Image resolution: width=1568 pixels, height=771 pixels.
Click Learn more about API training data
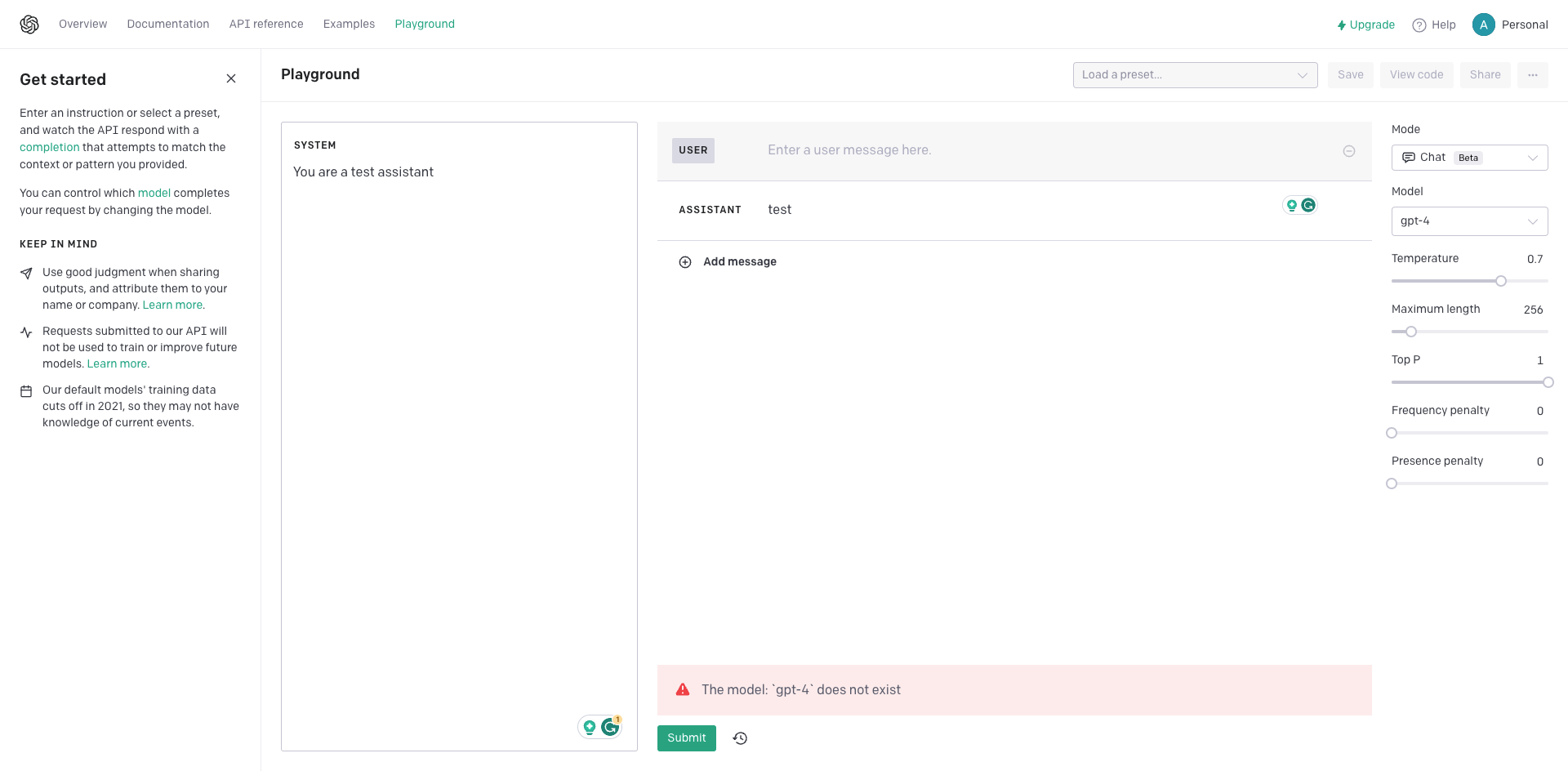click(118, 364)
